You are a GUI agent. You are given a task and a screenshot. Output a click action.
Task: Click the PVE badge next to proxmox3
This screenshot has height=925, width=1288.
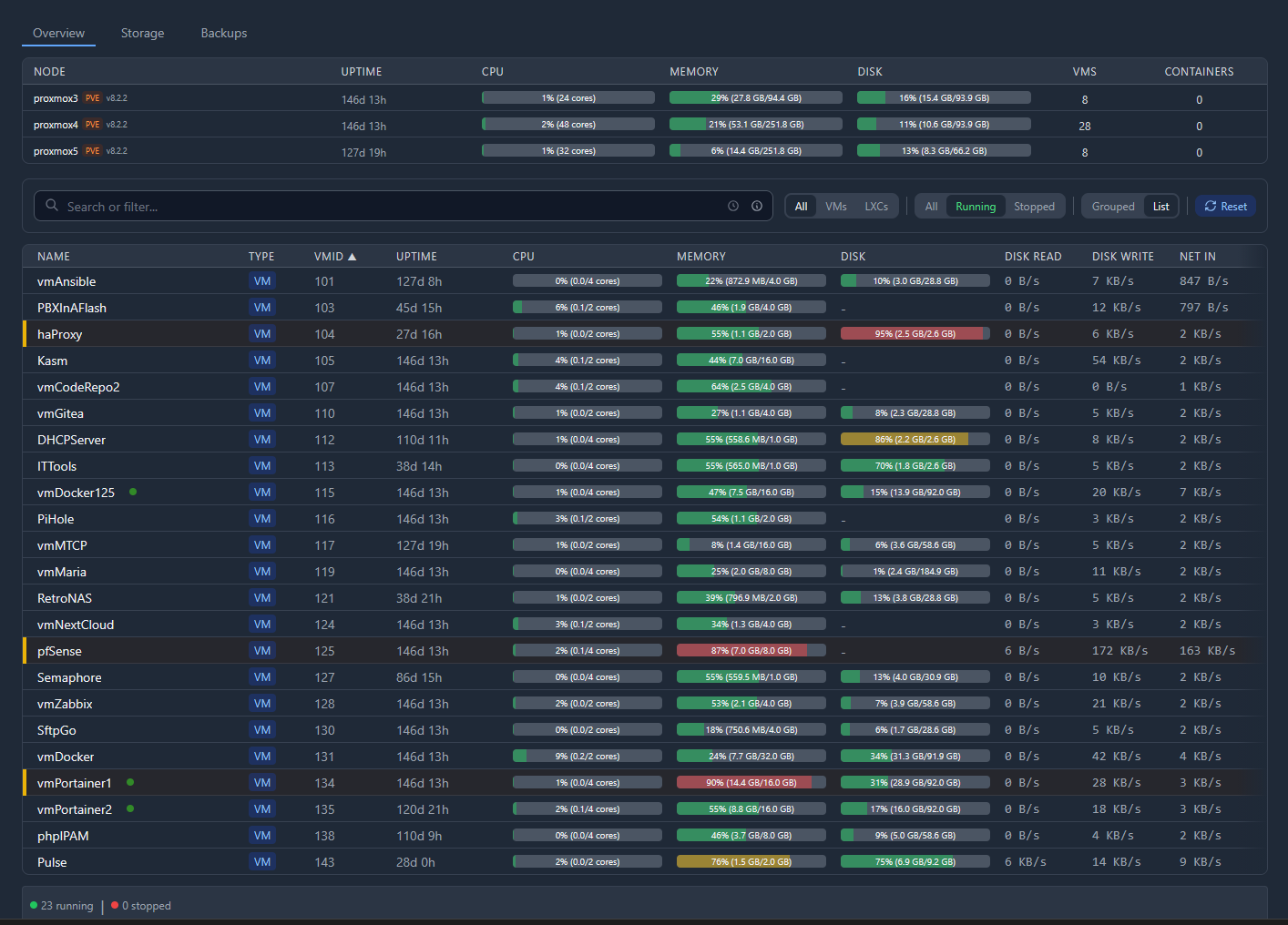point(93,98)
